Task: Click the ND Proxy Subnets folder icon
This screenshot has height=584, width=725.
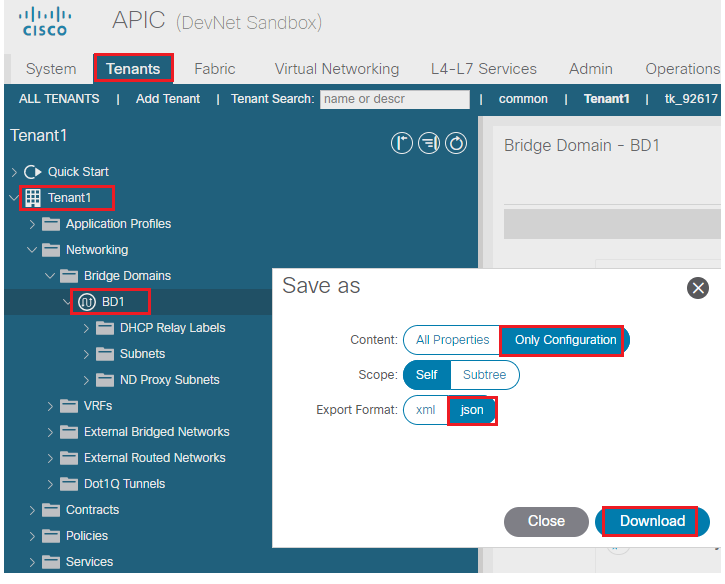Action: [x=105, y=380]
